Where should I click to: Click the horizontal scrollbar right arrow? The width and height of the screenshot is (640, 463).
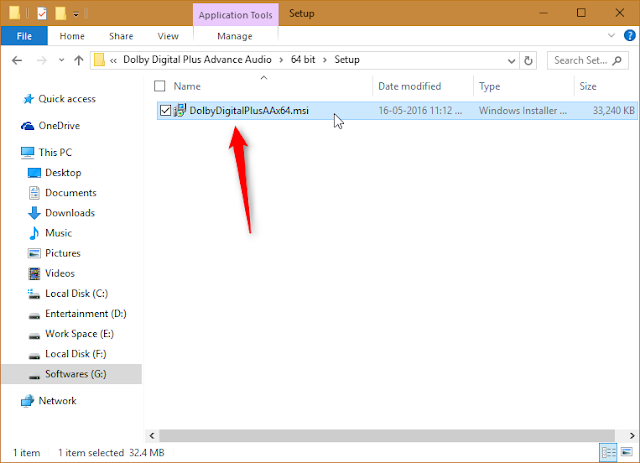632,436
